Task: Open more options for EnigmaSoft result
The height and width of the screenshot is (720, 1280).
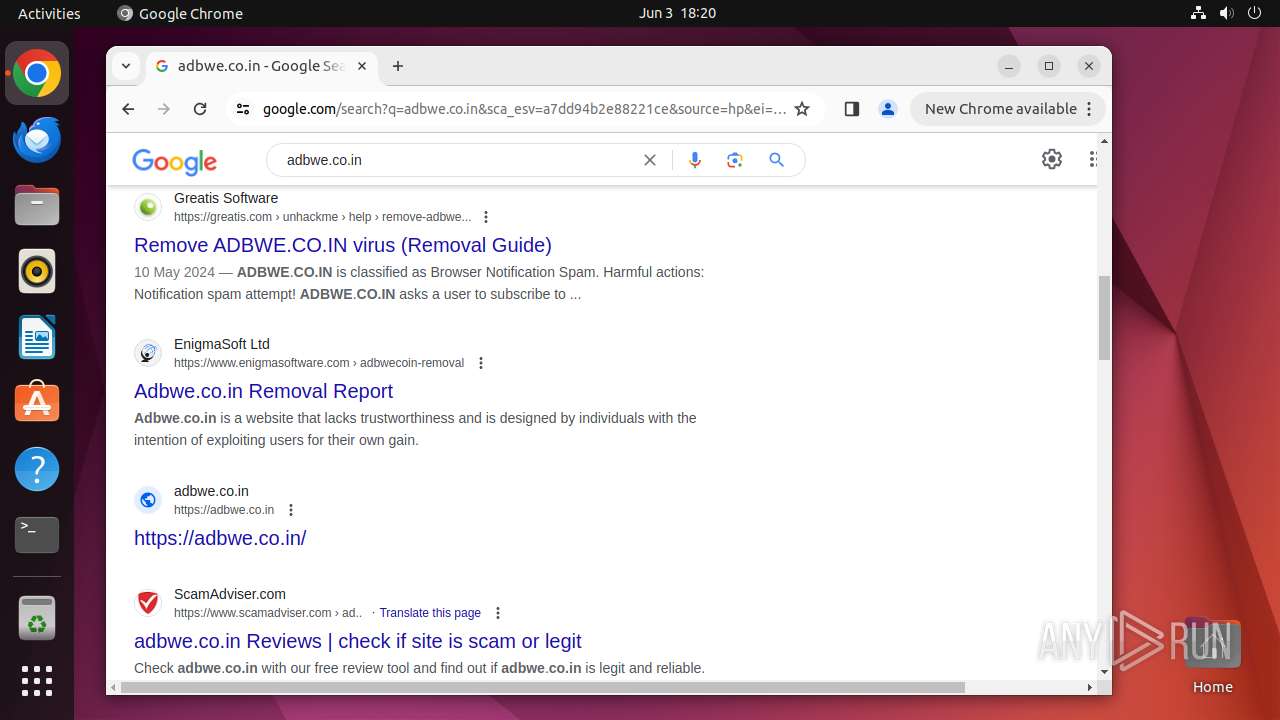Action: tap(481, 363)
